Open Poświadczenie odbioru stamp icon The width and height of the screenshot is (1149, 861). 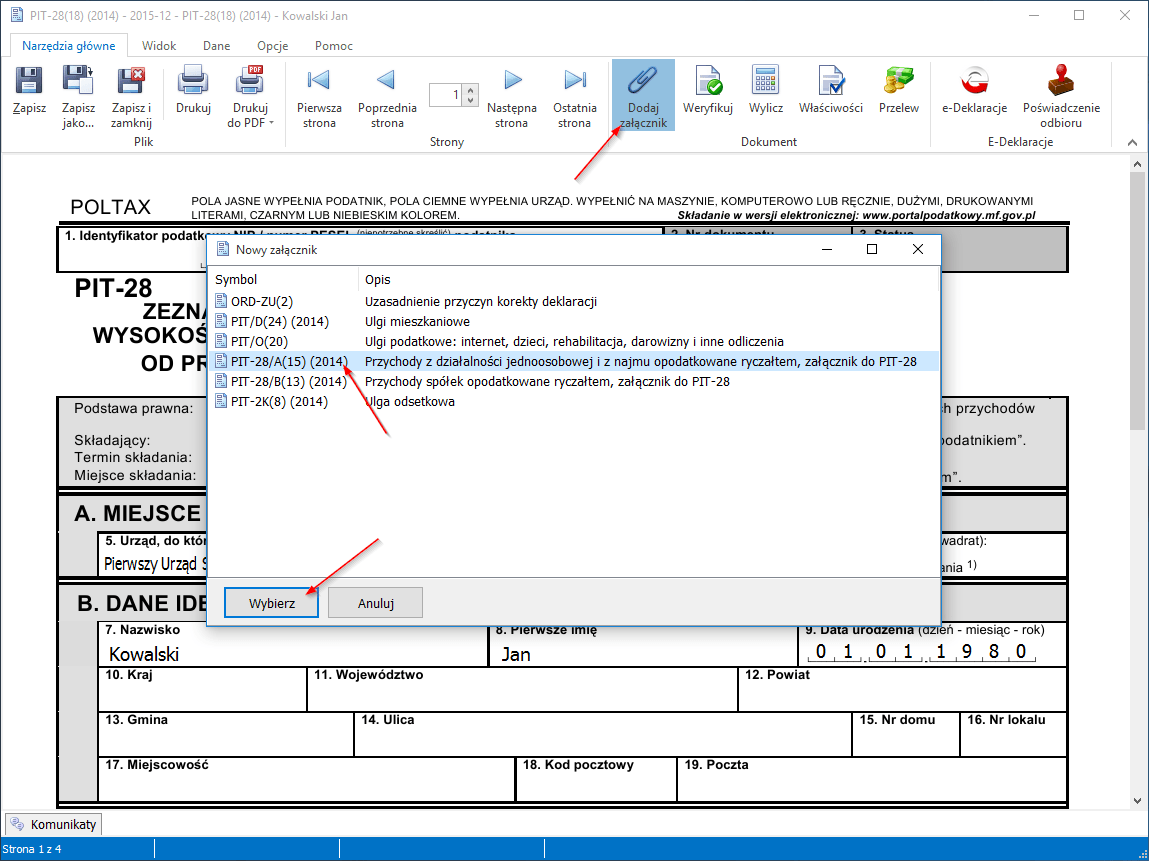point(1060,81)
